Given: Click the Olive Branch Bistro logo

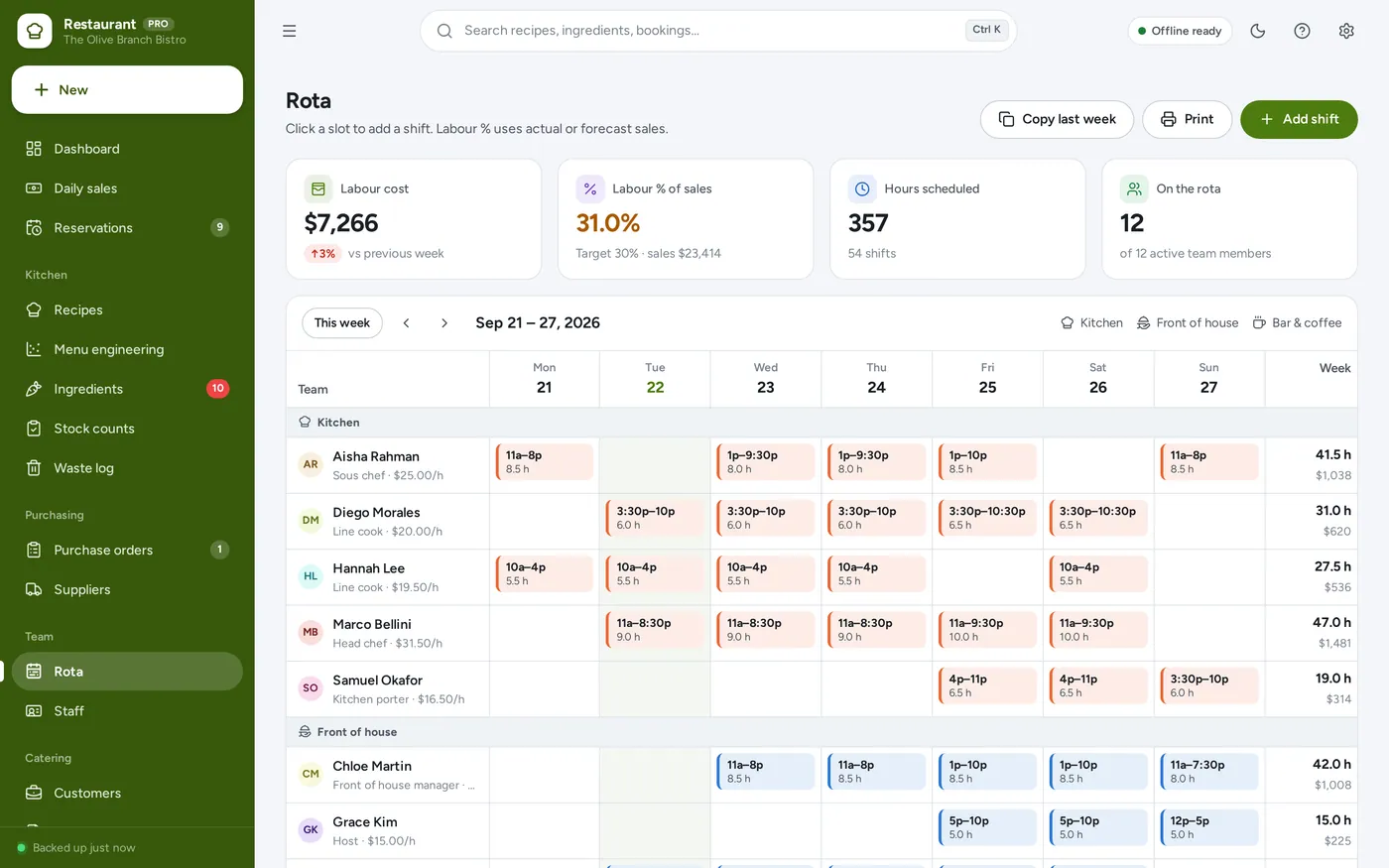Looking at the screenshot, I should tap(35, 31).
